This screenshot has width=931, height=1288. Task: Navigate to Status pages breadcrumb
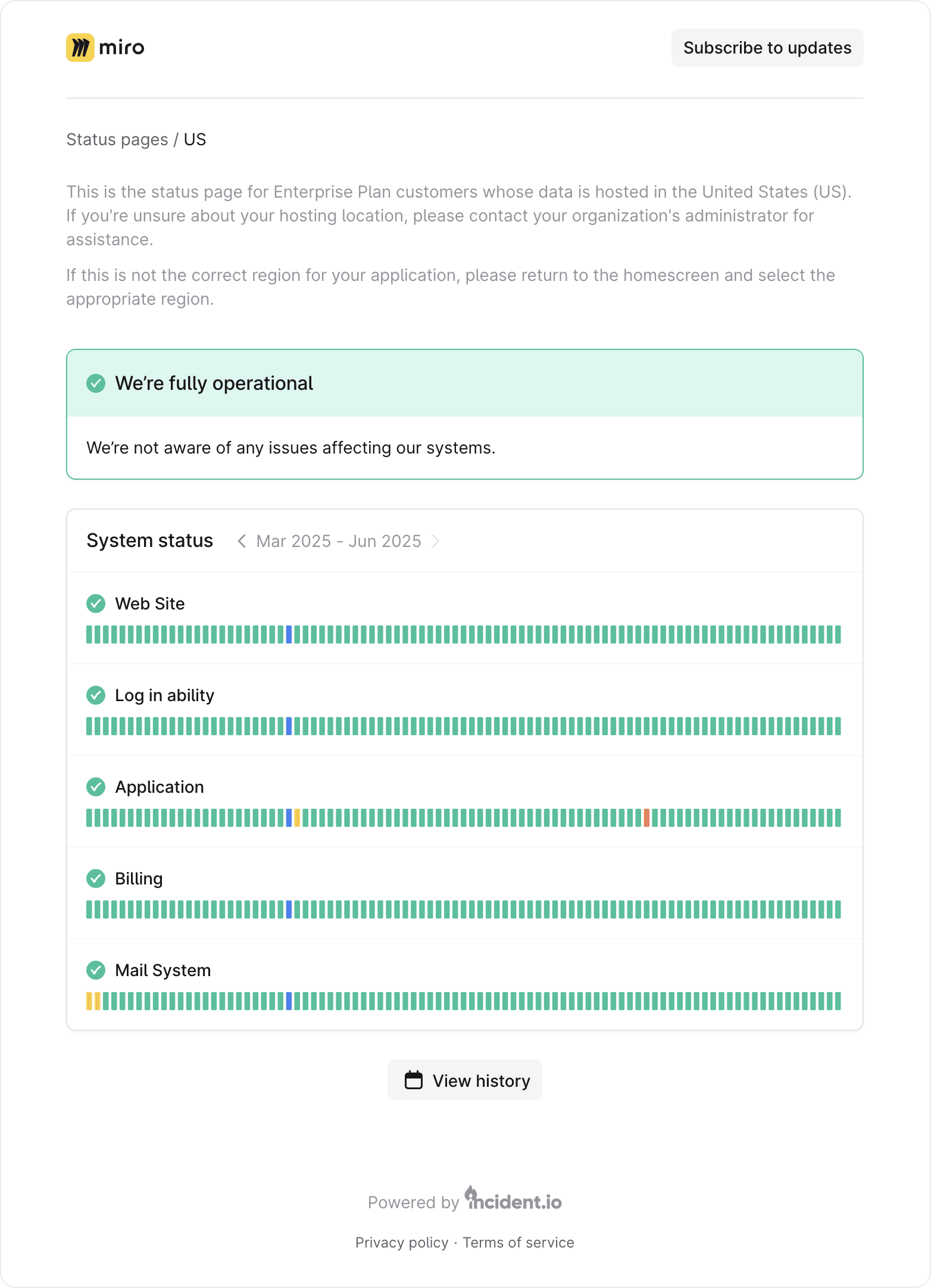tap(117, 139)
